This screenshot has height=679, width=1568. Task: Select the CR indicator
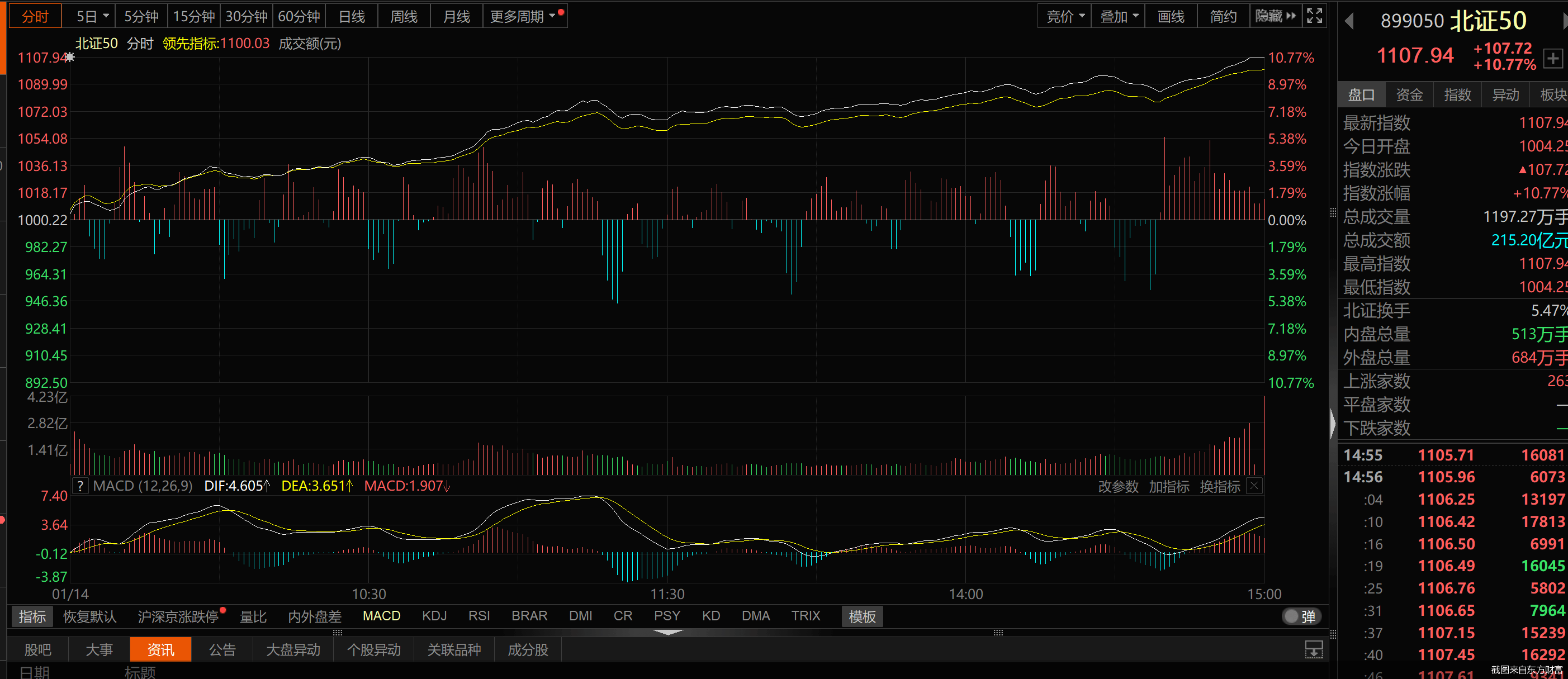[x=623, y=616]
